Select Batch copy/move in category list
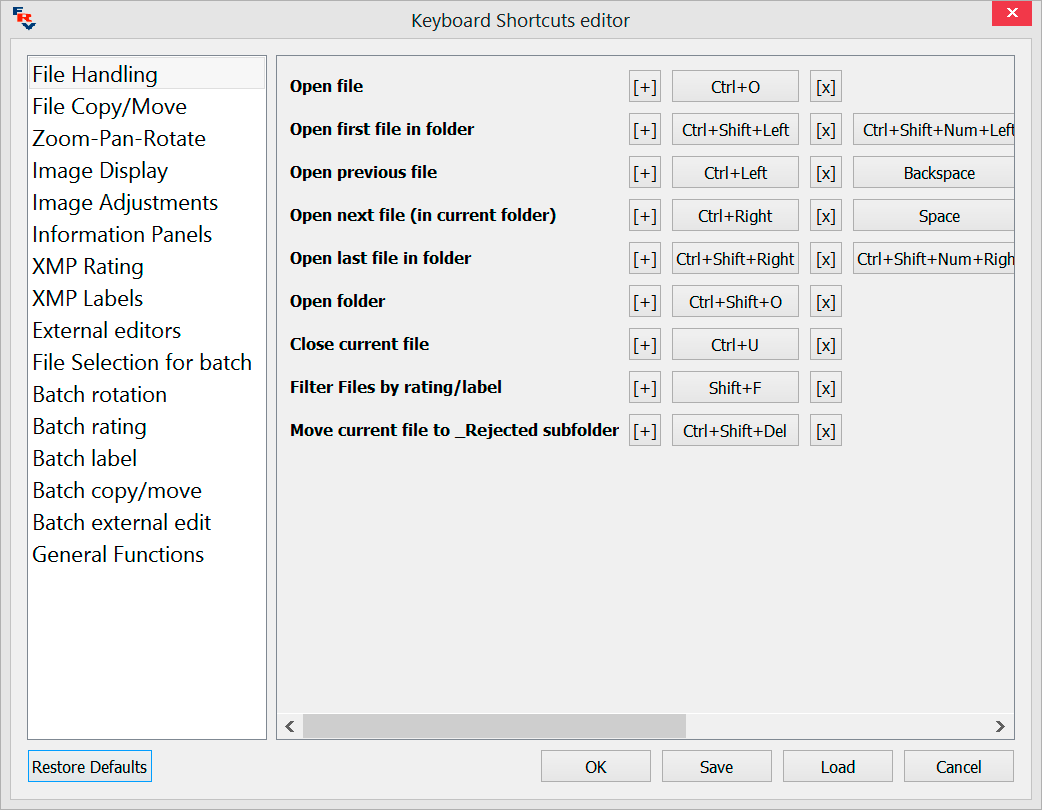The height and width of the screenshot is (810, 1042). (117, 491)
